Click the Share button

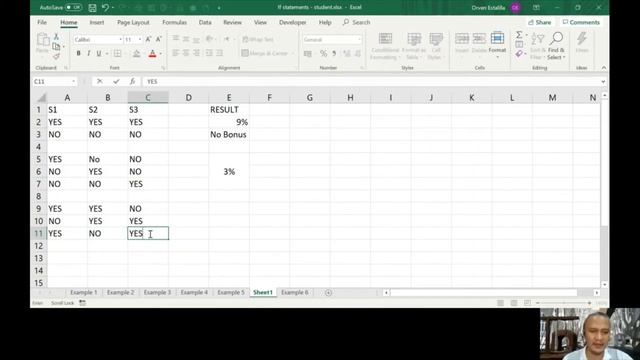tap(539, 22)
